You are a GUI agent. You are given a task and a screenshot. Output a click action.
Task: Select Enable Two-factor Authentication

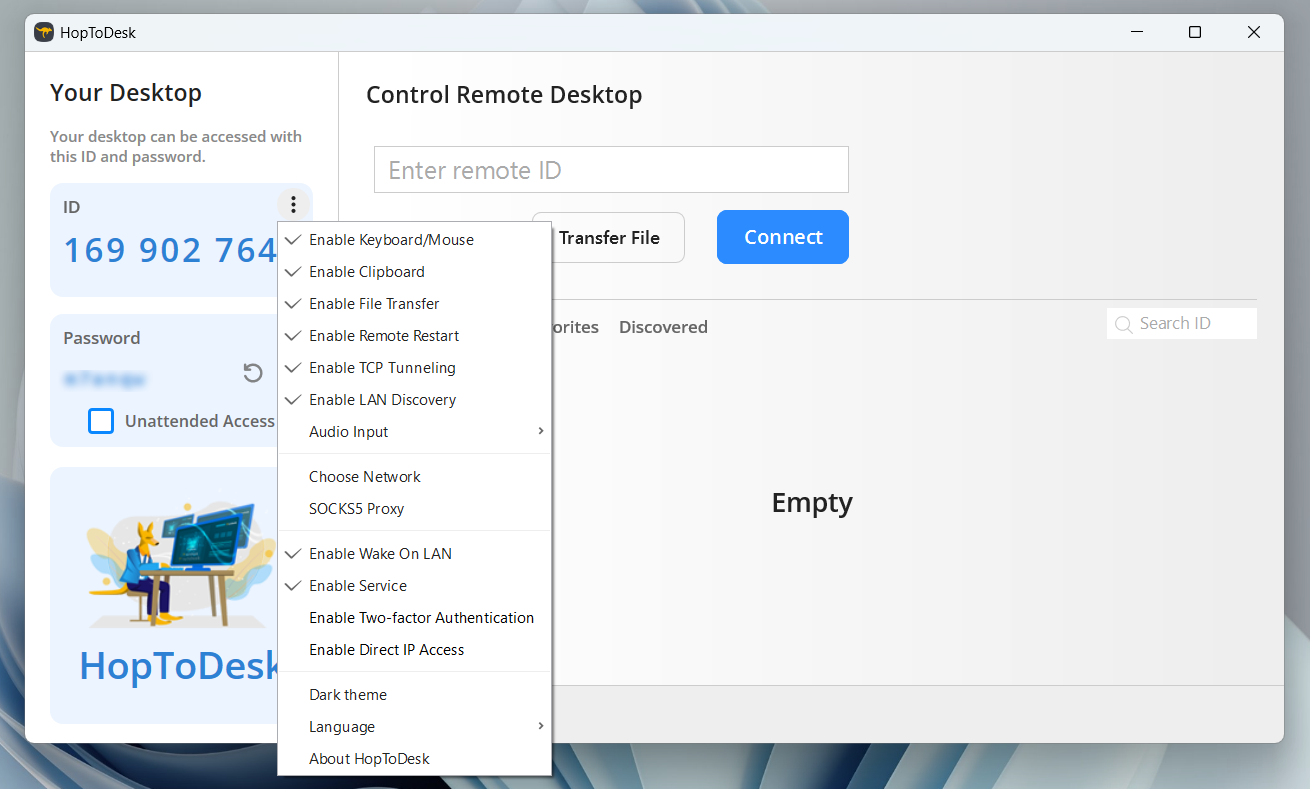click(414, 618)
